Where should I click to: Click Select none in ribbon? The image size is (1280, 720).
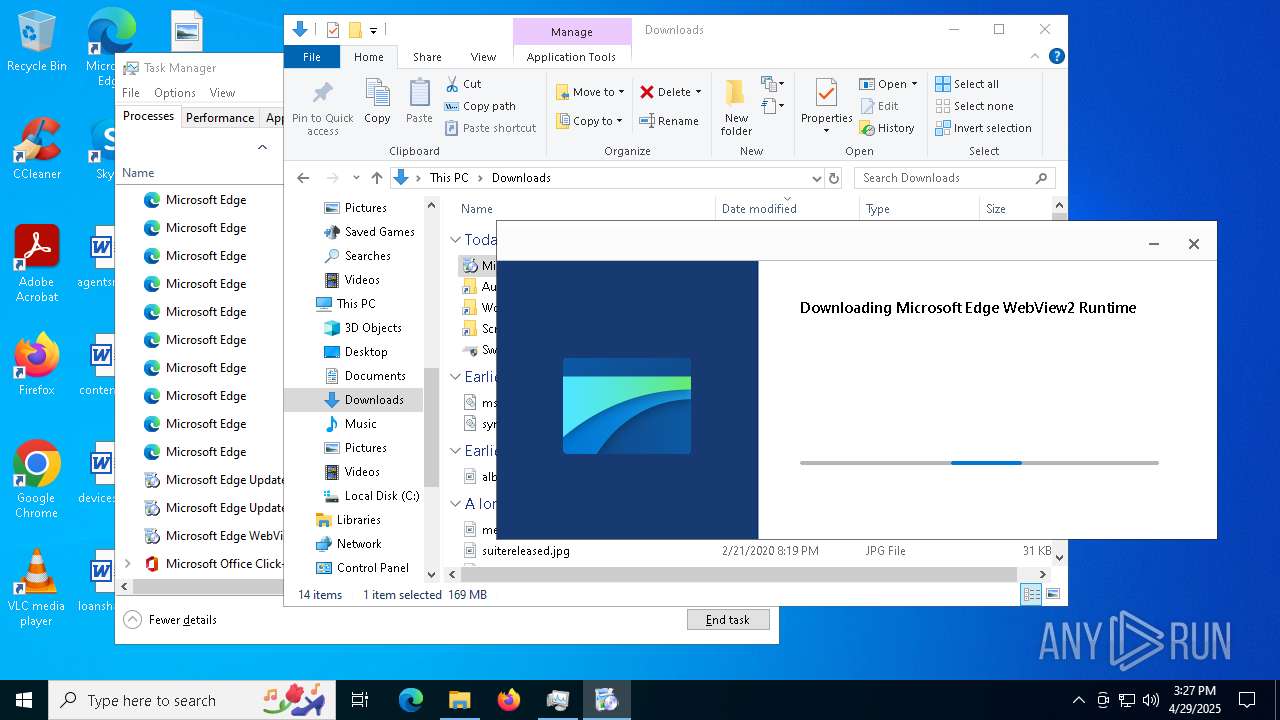point(974,106)
